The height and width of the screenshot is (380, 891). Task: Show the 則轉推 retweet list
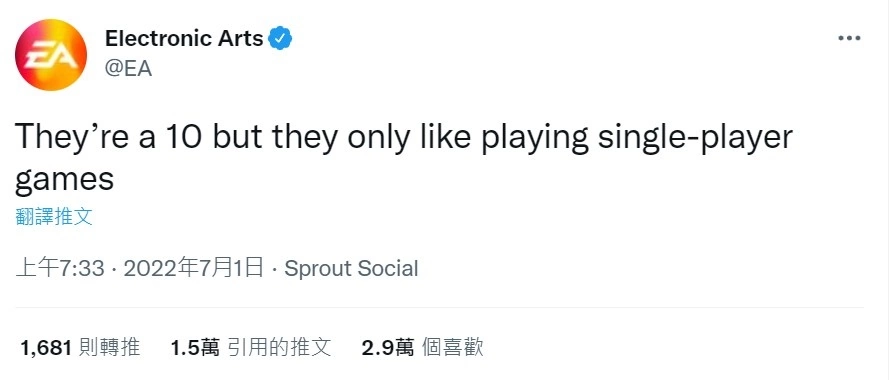tap(110, 348)
